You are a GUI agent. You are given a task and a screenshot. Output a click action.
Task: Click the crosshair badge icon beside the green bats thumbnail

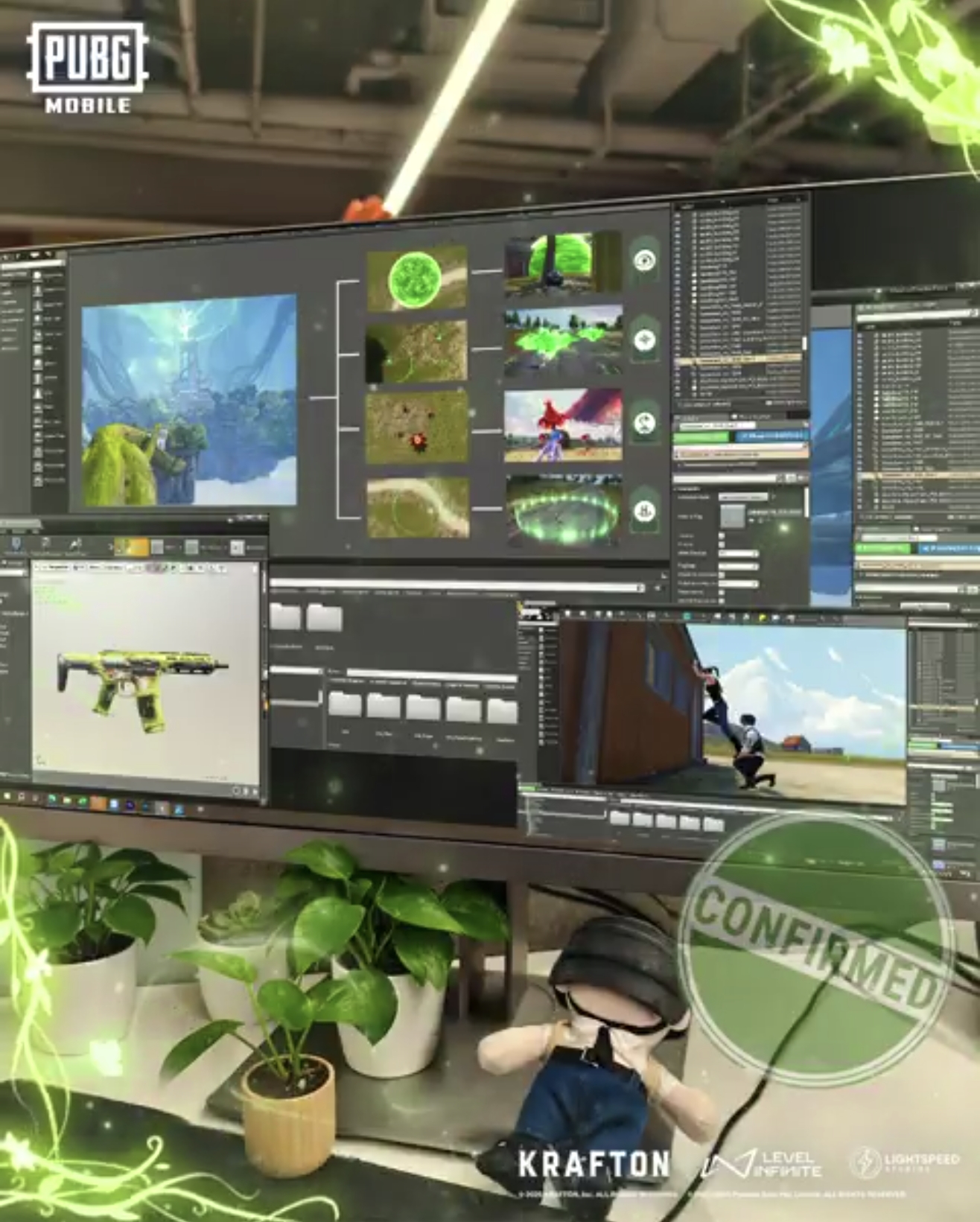(645, 340)
